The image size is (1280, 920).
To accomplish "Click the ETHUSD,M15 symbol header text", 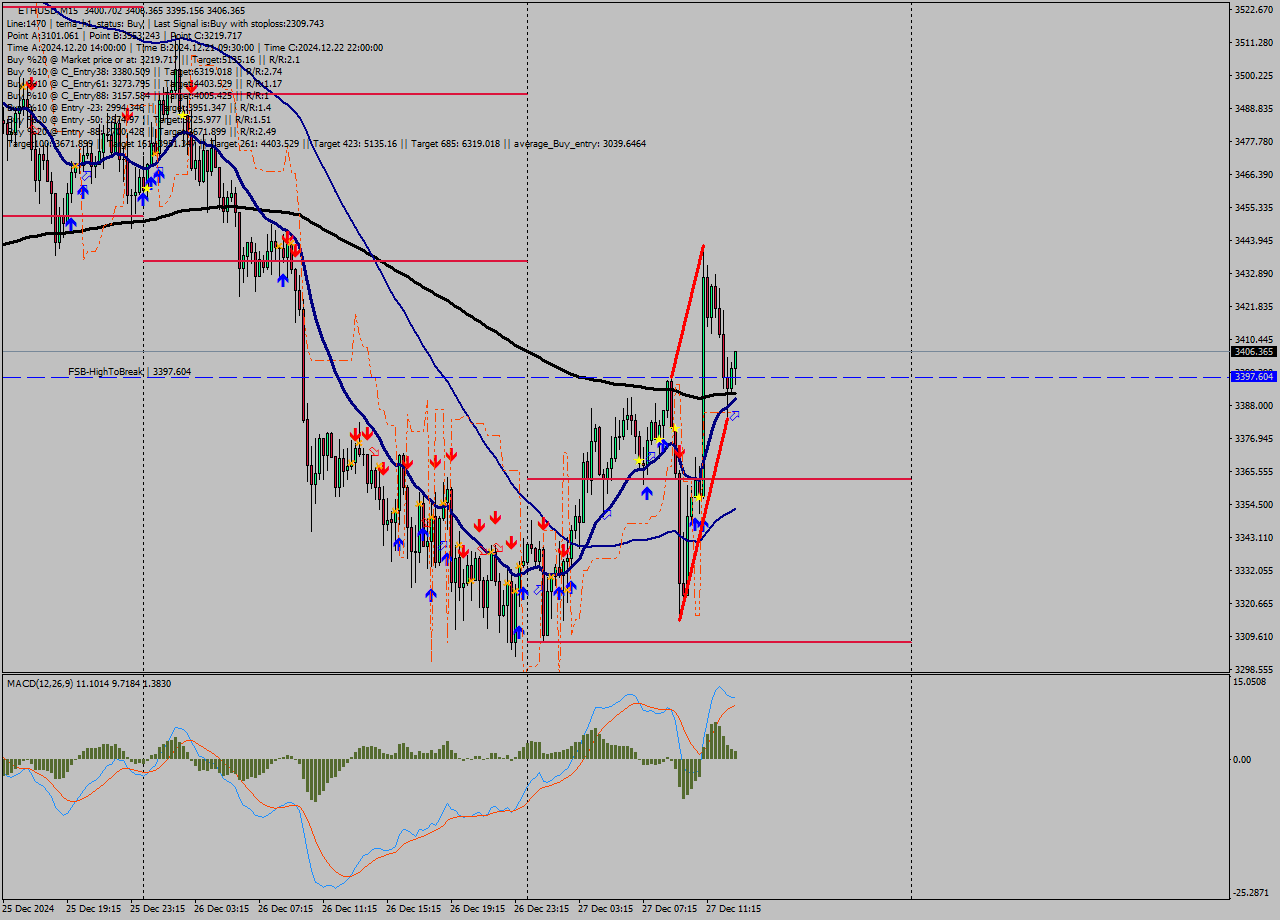I will [50, 10].
